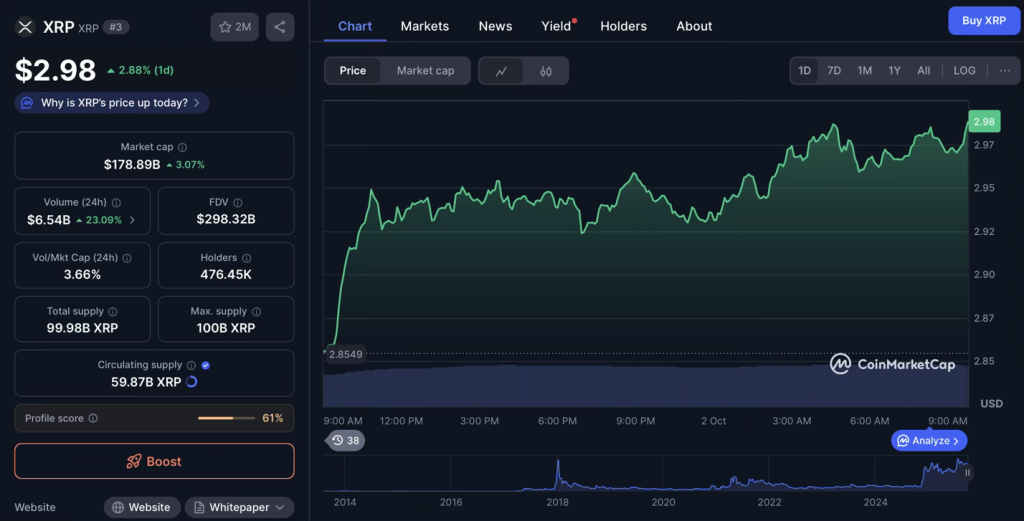Add XRP to watchlist via star button
The width and height of the screenshot is (1024, 521).
tap(234, 27)
